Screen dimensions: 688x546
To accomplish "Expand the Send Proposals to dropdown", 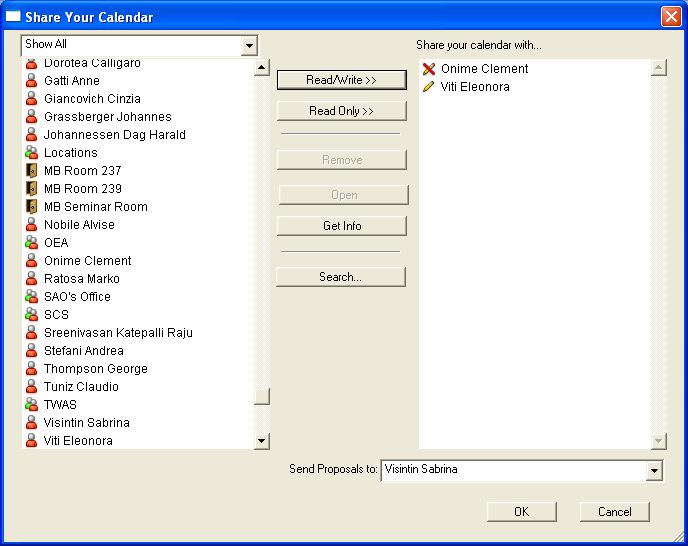I will coord(655,471).
